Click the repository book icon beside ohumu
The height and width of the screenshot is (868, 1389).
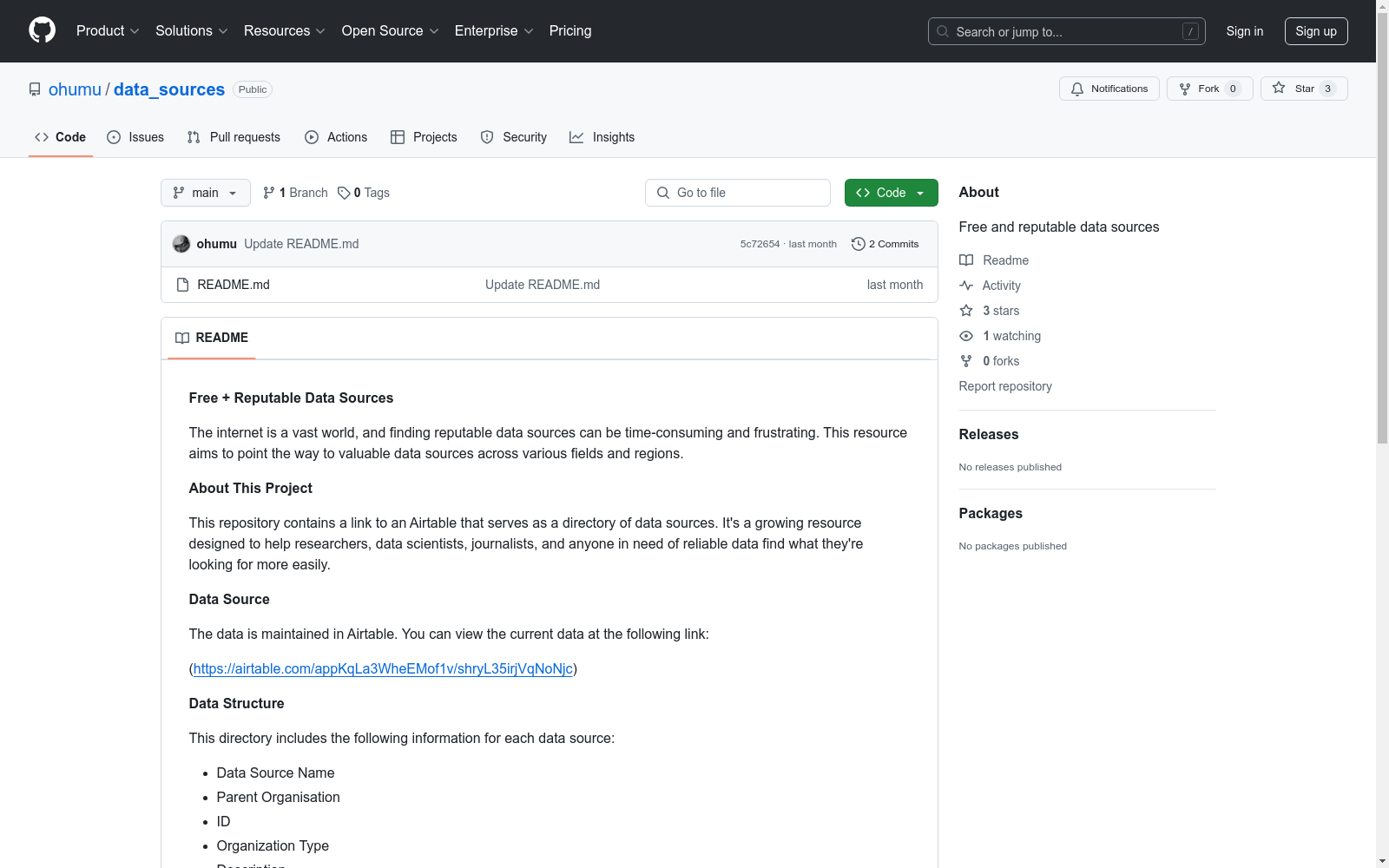click(x=35, y=89)
